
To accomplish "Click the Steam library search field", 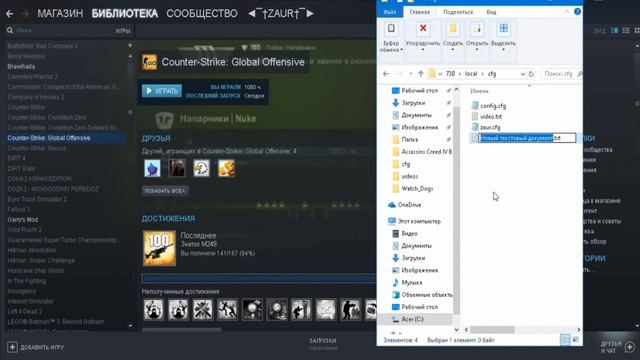I will 61,31.
